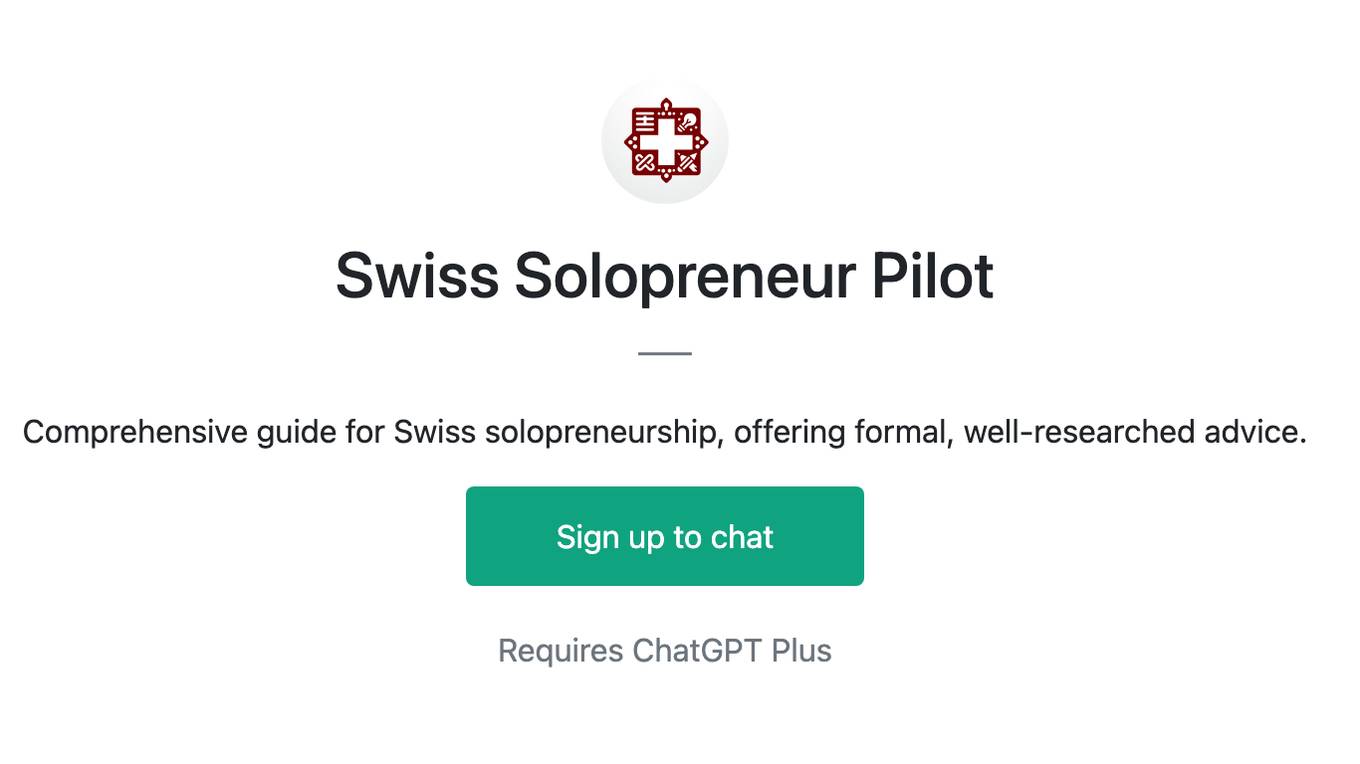This screenshot has width=1360, height=764.
Task: Click the short divider line under title
Action: pyautogui.click(x=665, y=353)
